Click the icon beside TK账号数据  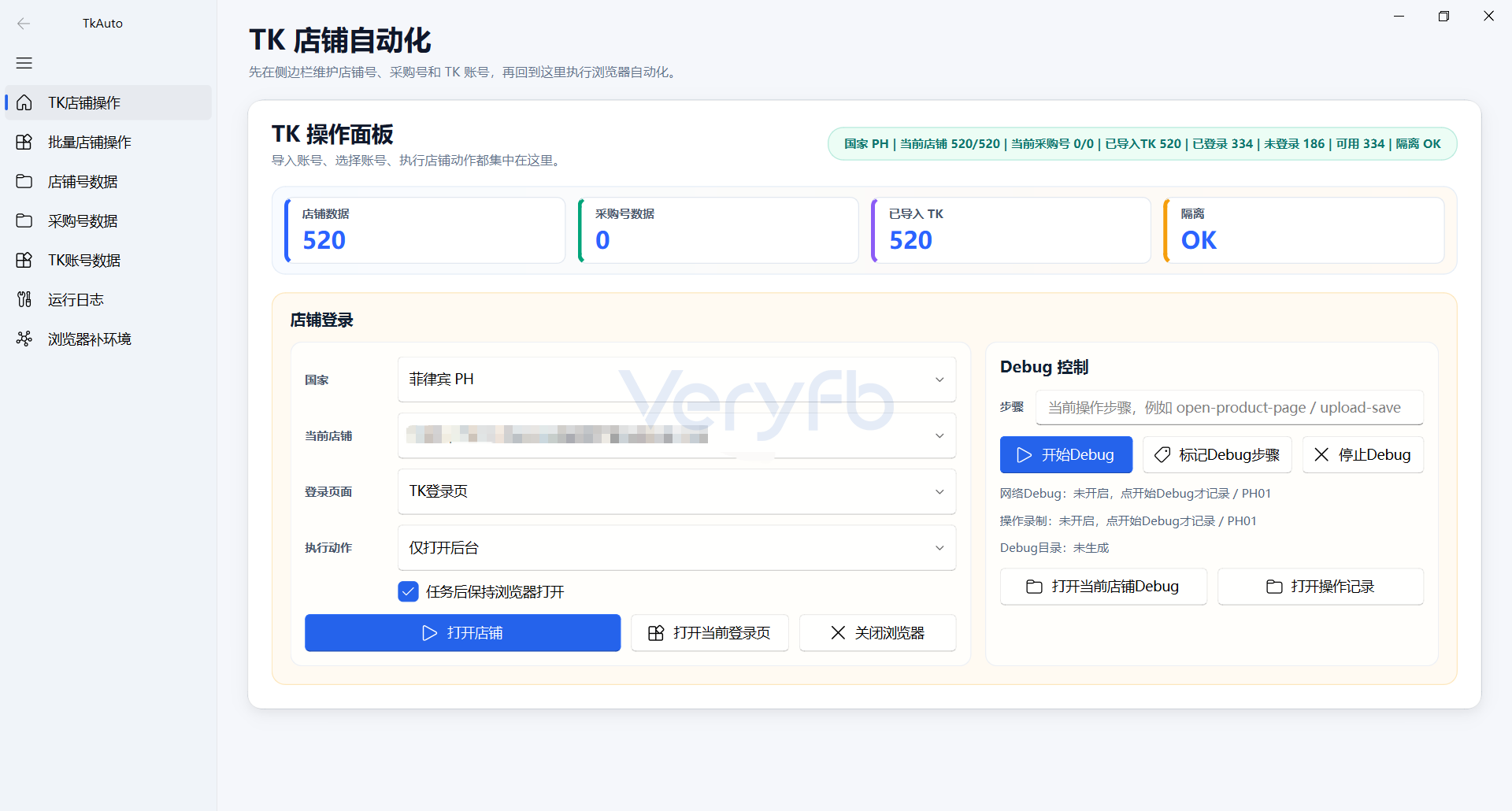click(x=24, y=261)
